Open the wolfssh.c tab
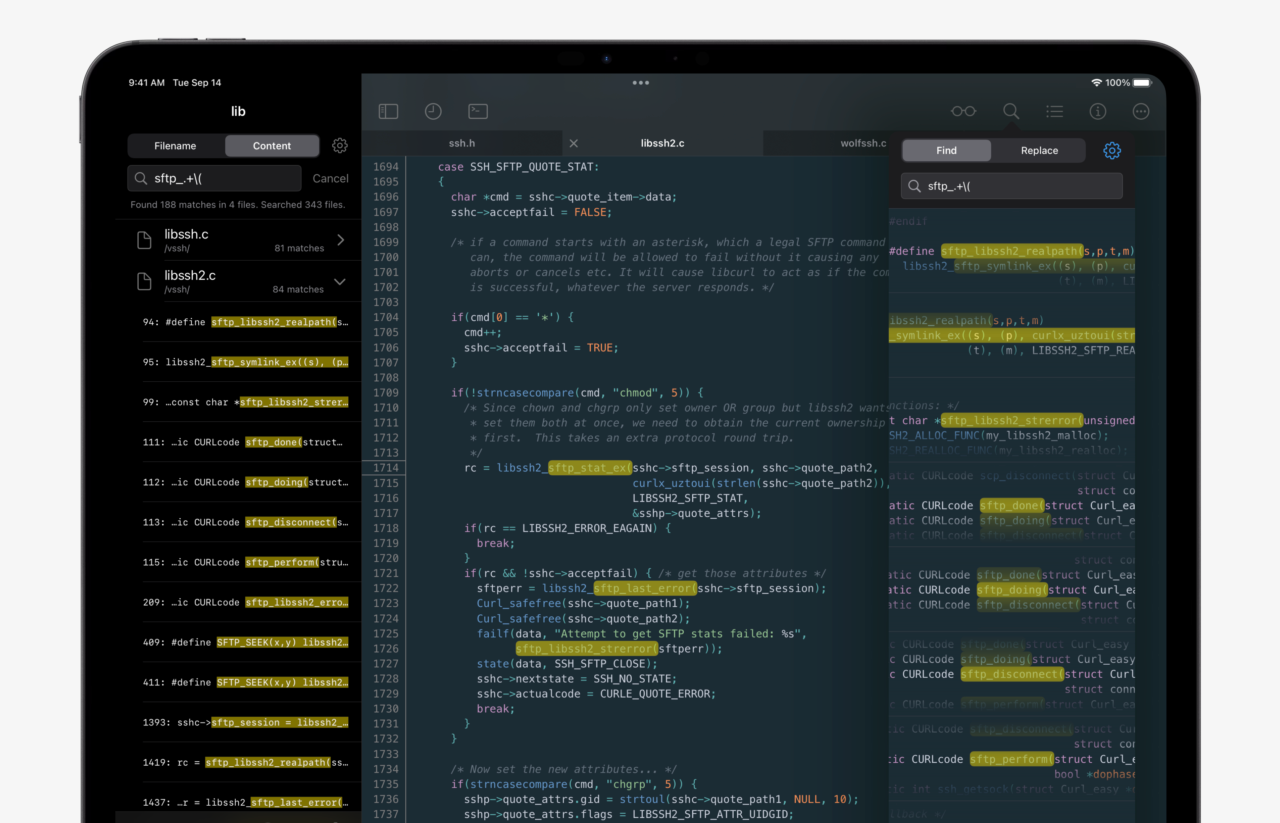This screenshot has width=1280, height=823. click(863, 142)
